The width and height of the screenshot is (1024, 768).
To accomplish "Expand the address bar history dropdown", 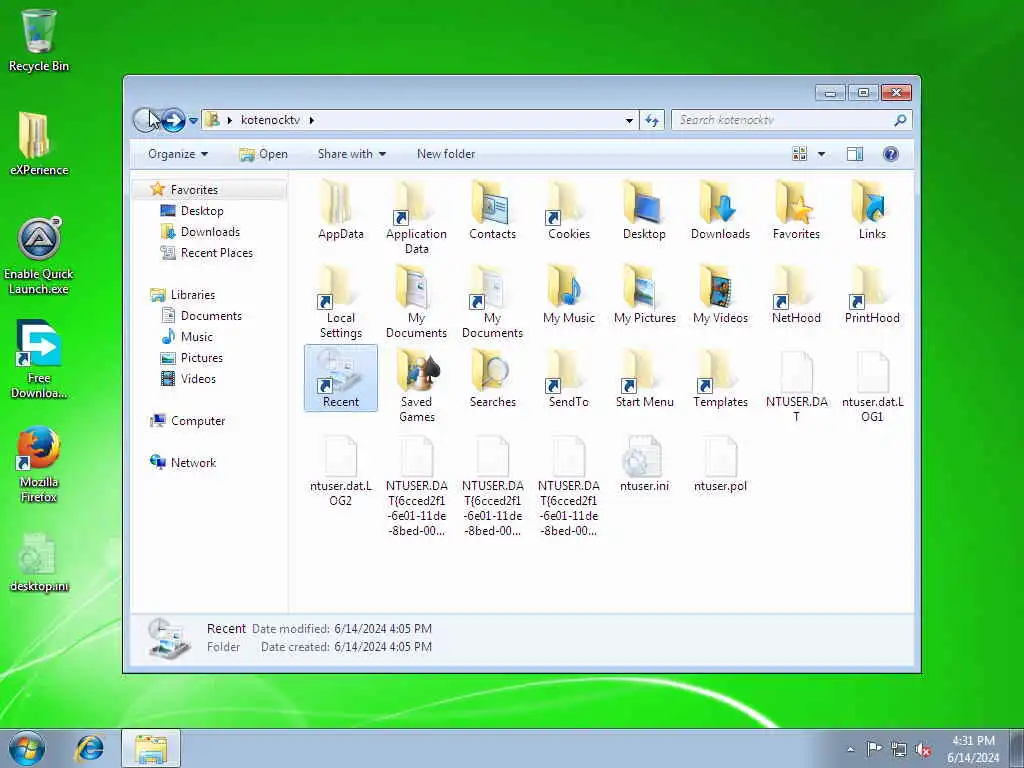I will pyautogui.click(x=628, y=121).
